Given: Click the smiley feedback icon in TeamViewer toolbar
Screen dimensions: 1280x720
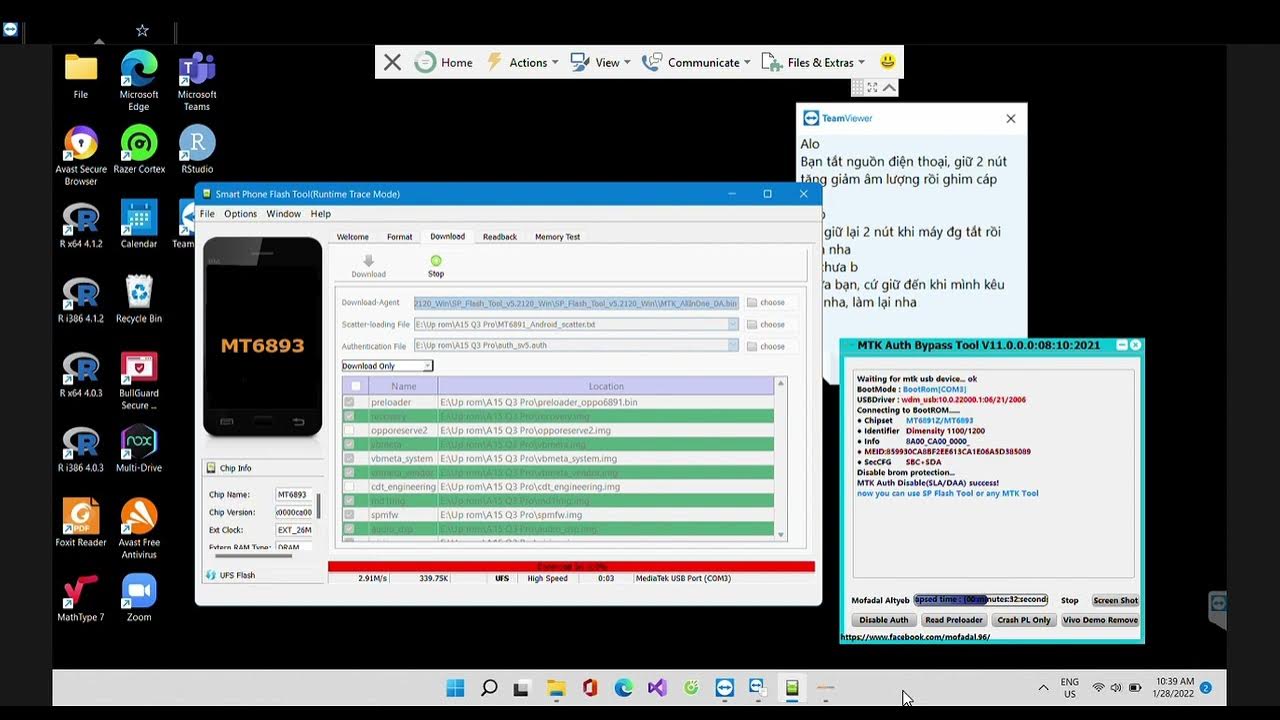Looking at the screenshot, I should pyautogui.click(x=887, y=62).
